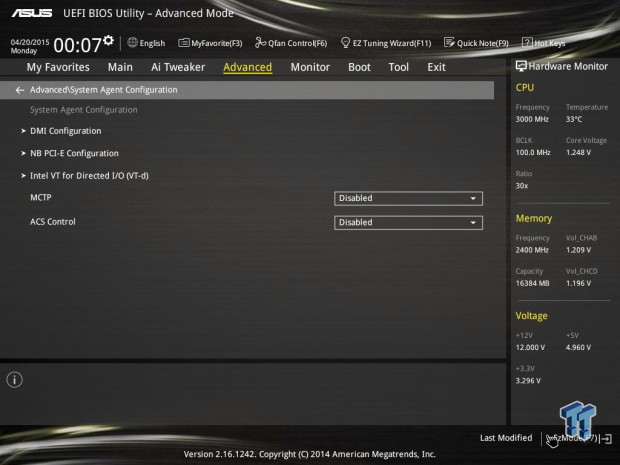Click the back arrow in breadcrumb bar

point(20,91)
